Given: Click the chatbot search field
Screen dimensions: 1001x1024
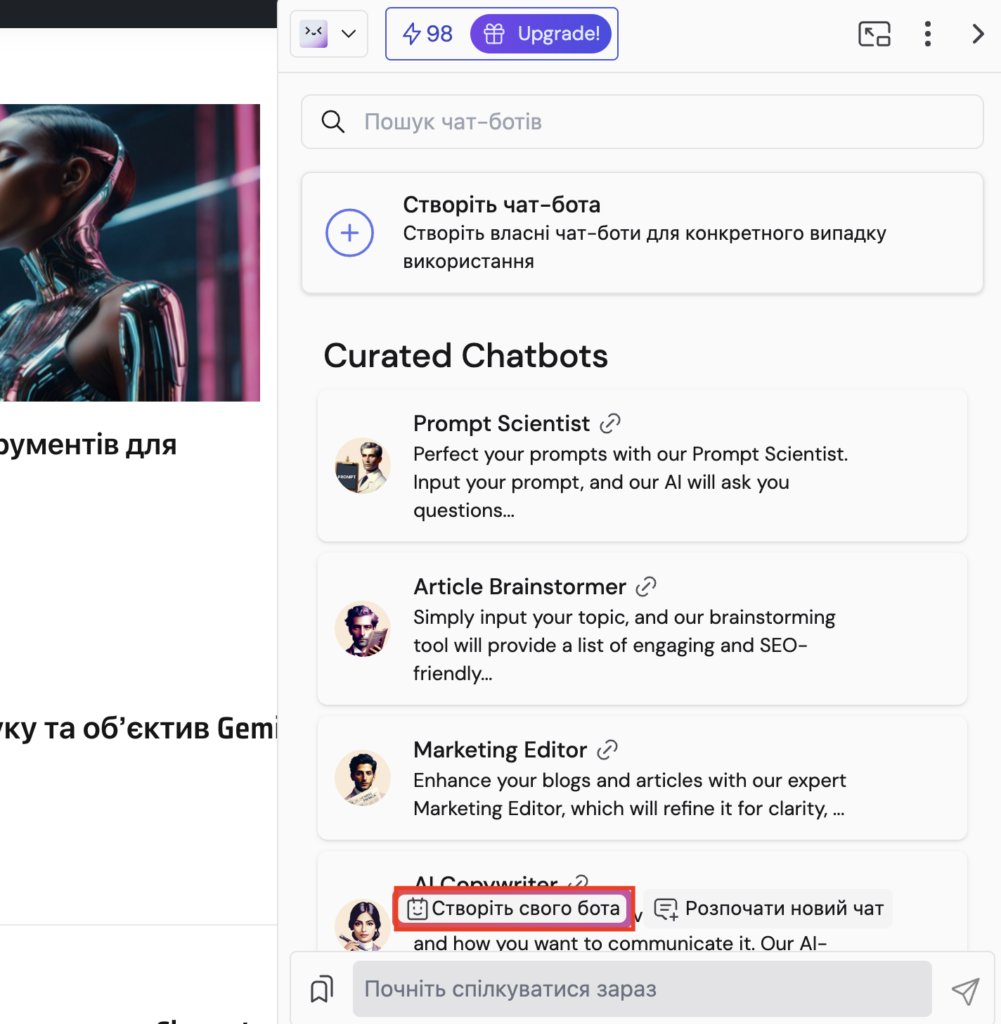Looking at the screenshot, I should pos(660,122).
